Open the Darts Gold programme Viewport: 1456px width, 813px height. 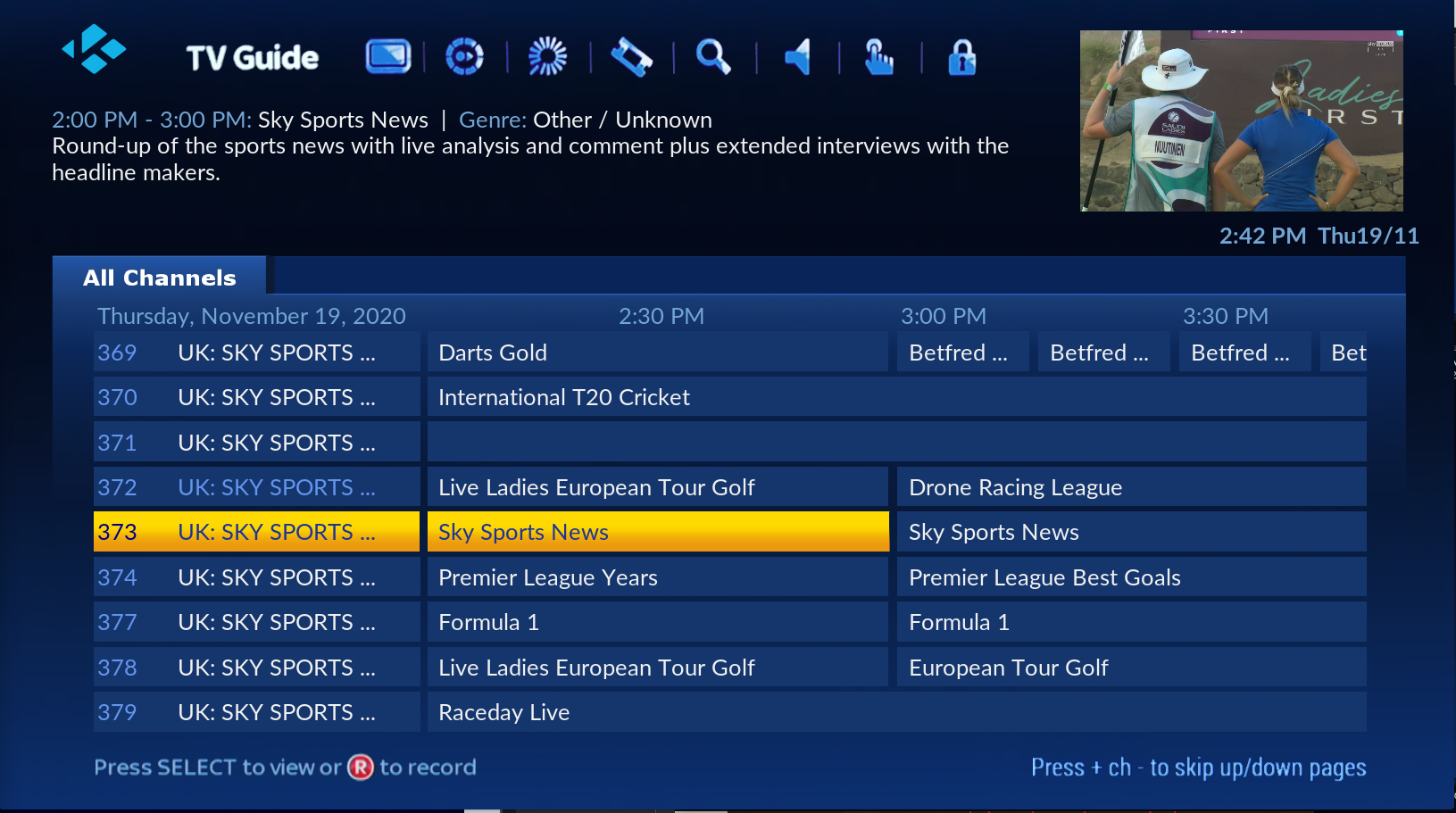658,353
